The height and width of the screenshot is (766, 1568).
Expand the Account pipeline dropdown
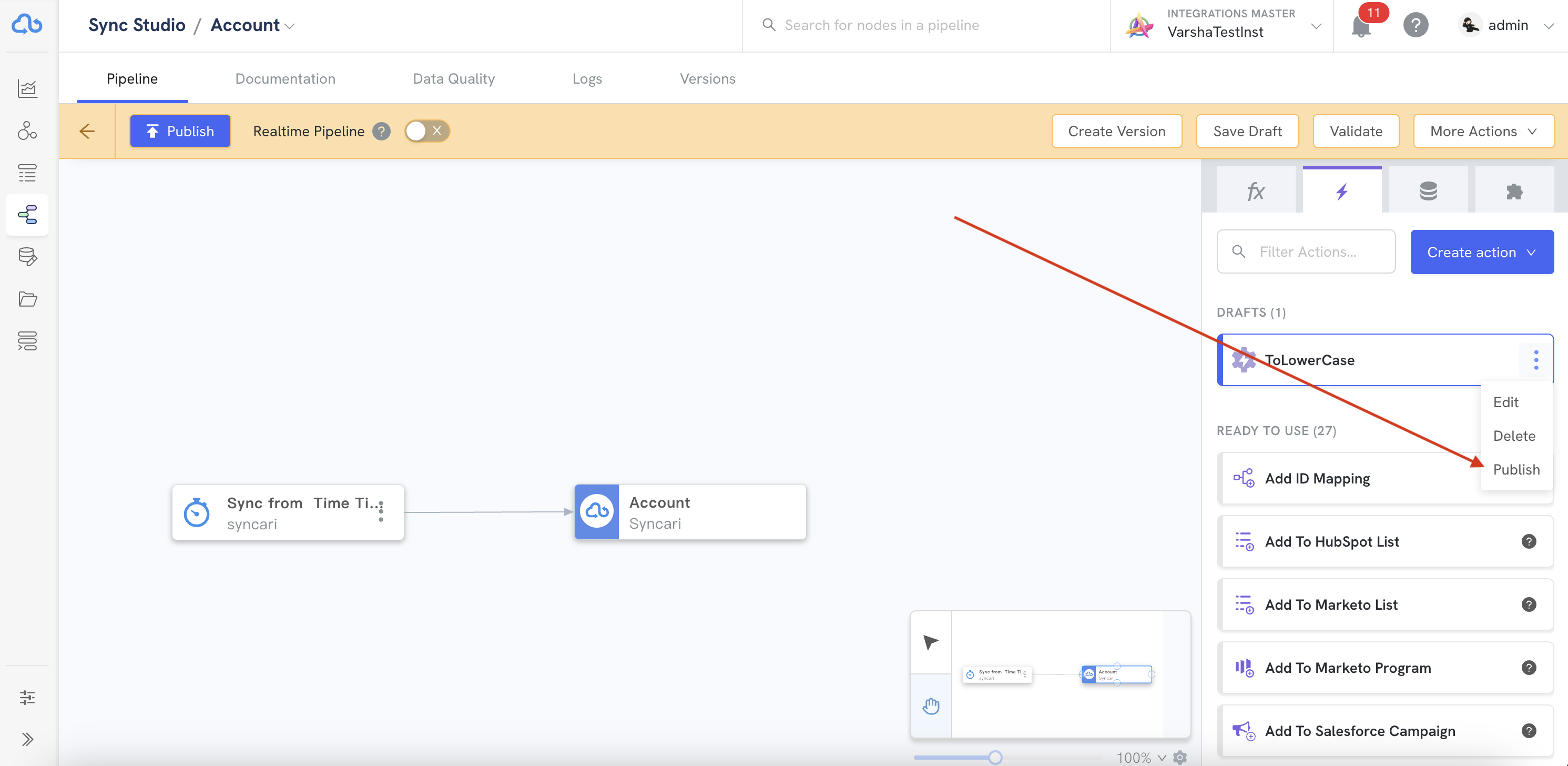290,26
